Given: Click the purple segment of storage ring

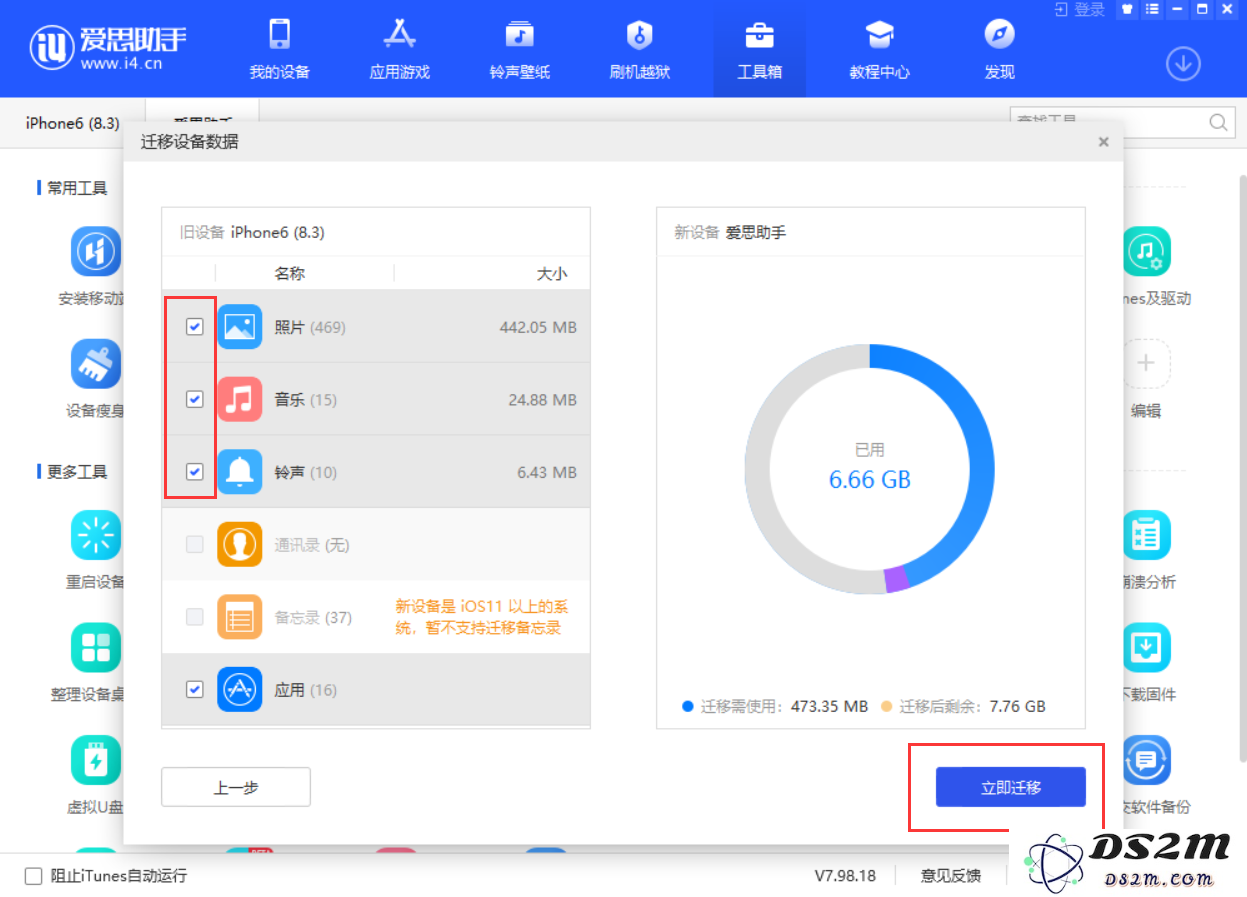Looking at the screenshot, I should point(896,580).
